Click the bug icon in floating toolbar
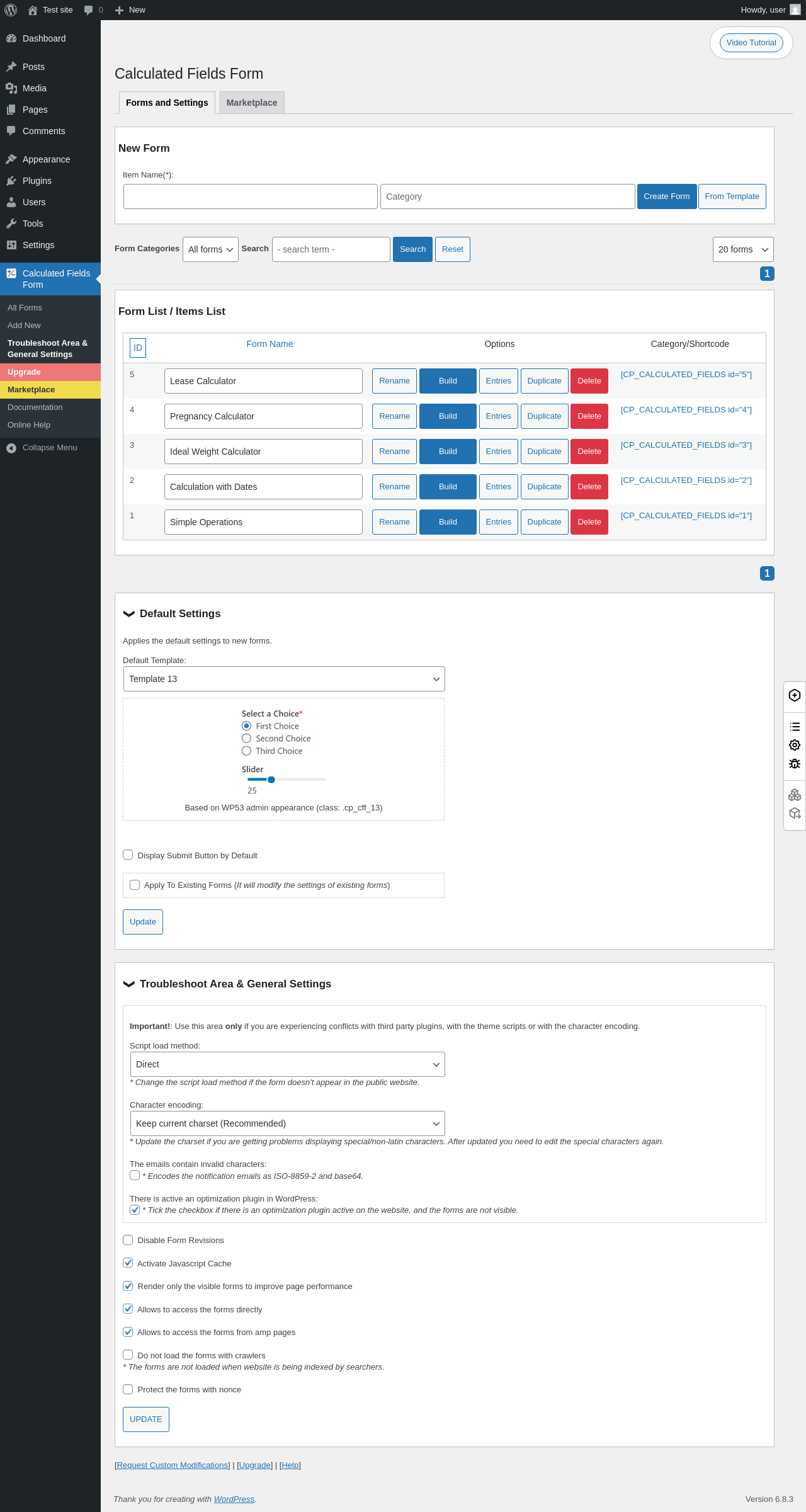The width and height of the screenshot is (806, 1512). click(x=795, y=764)
